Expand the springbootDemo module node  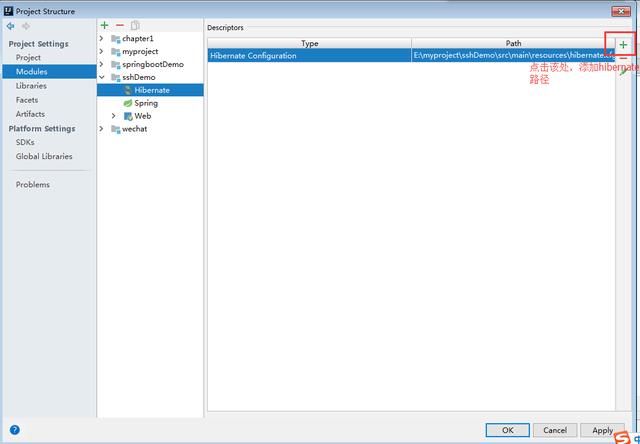click(x=102, y=64)
